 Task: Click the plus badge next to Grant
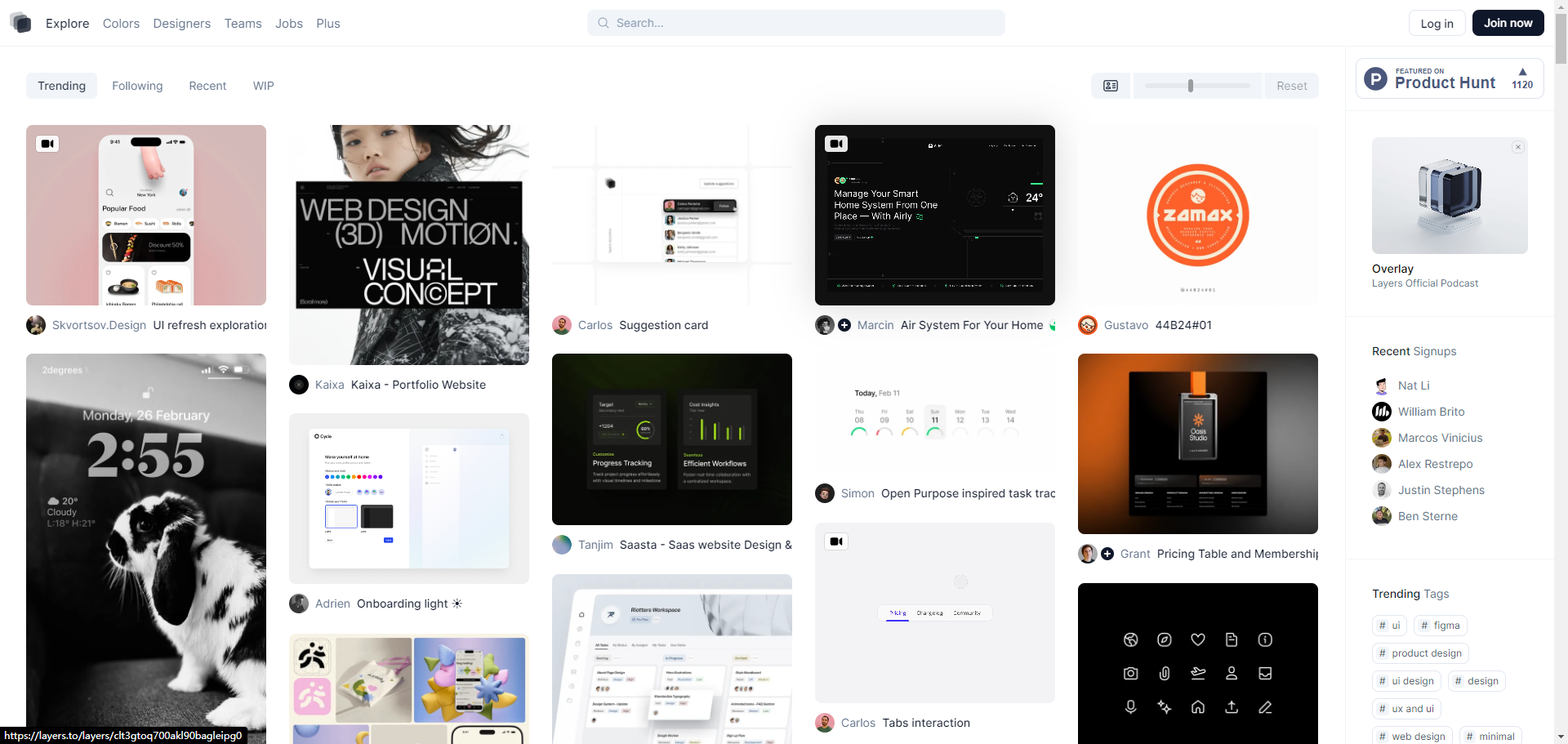pos(1107,554)
